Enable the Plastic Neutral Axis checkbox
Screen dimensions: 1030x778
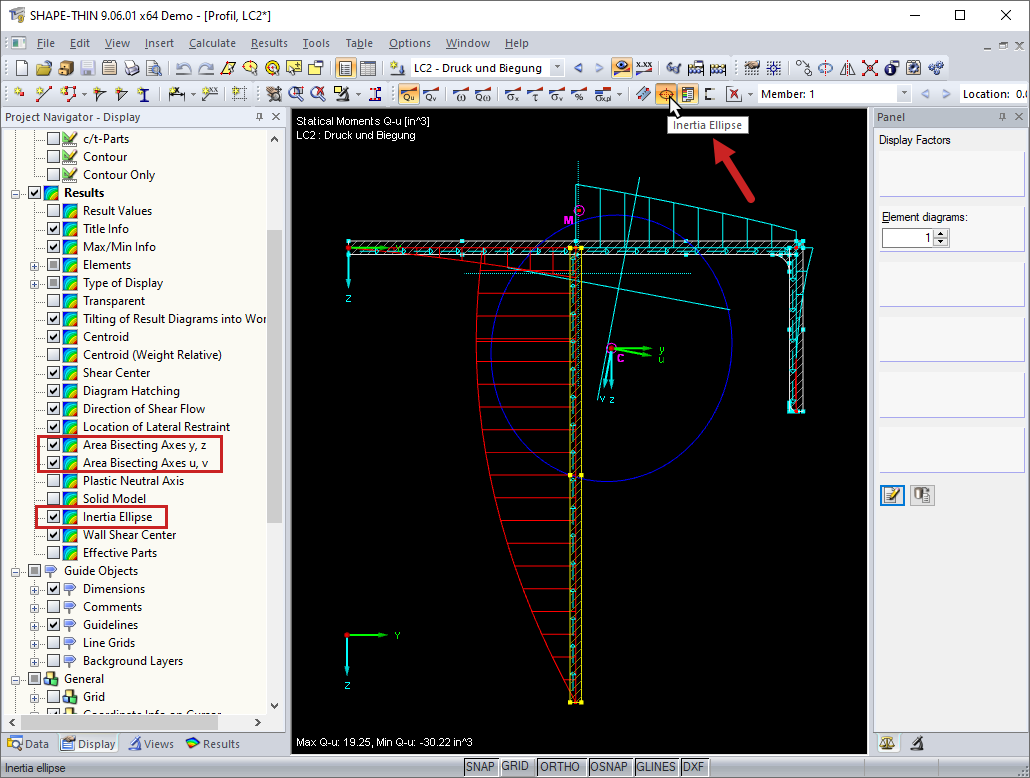coord(54,481)
